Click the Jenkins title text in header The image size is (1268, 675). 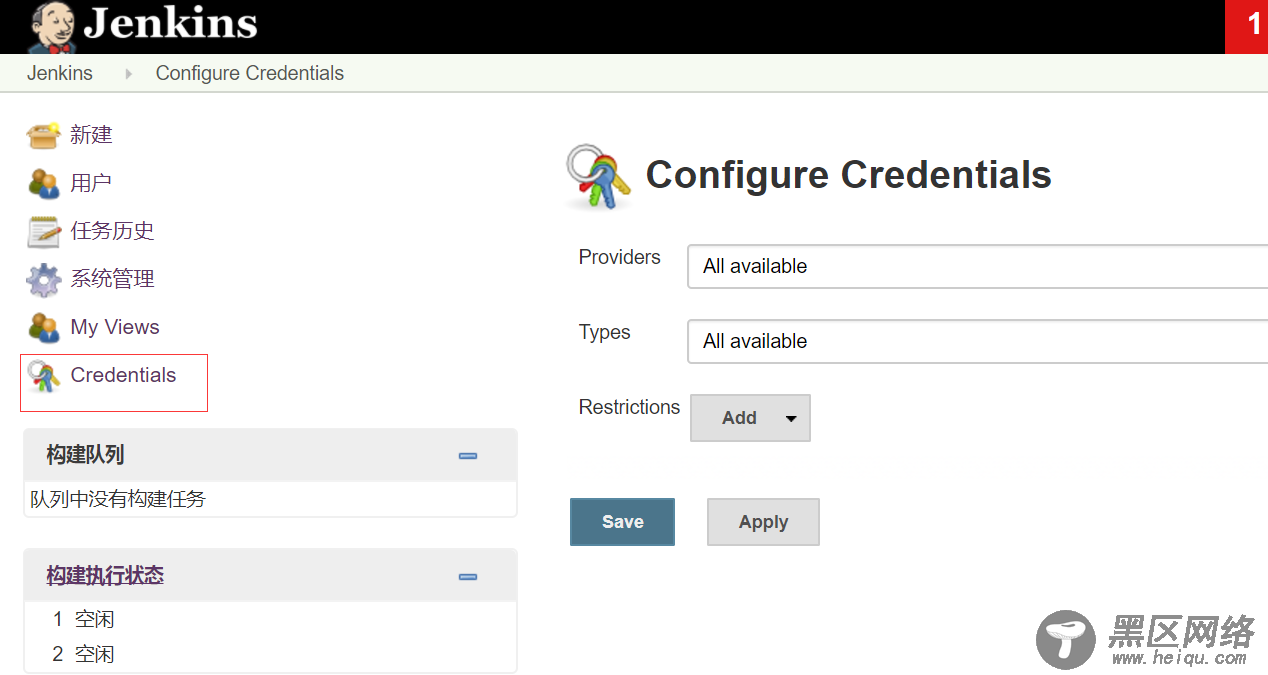(170, 23)
